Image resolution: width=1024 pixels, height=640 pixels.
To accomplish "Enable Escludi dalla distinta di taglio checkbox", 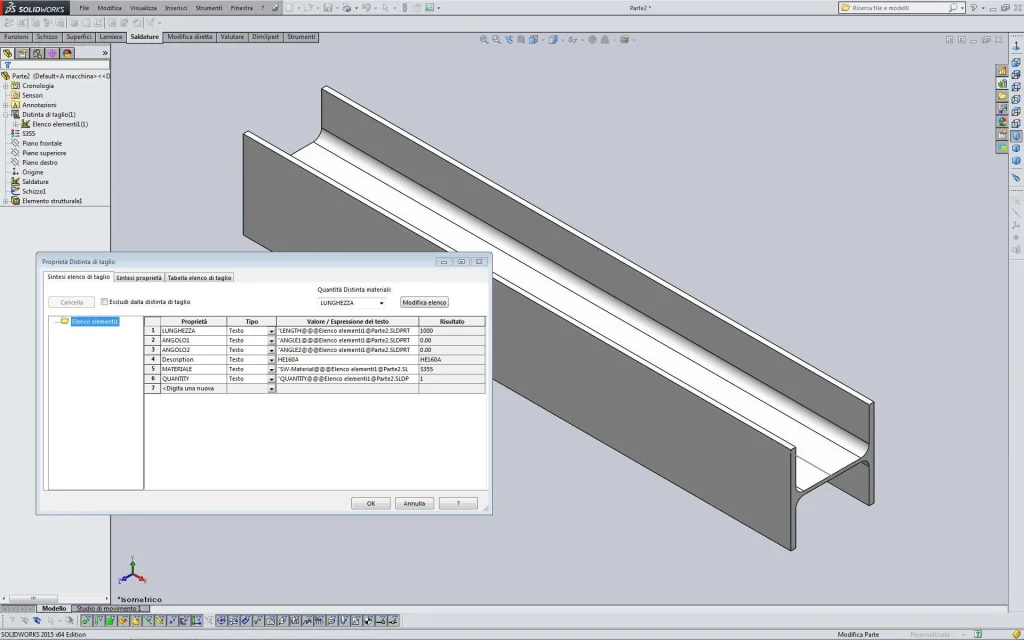I will coord(104,302).
